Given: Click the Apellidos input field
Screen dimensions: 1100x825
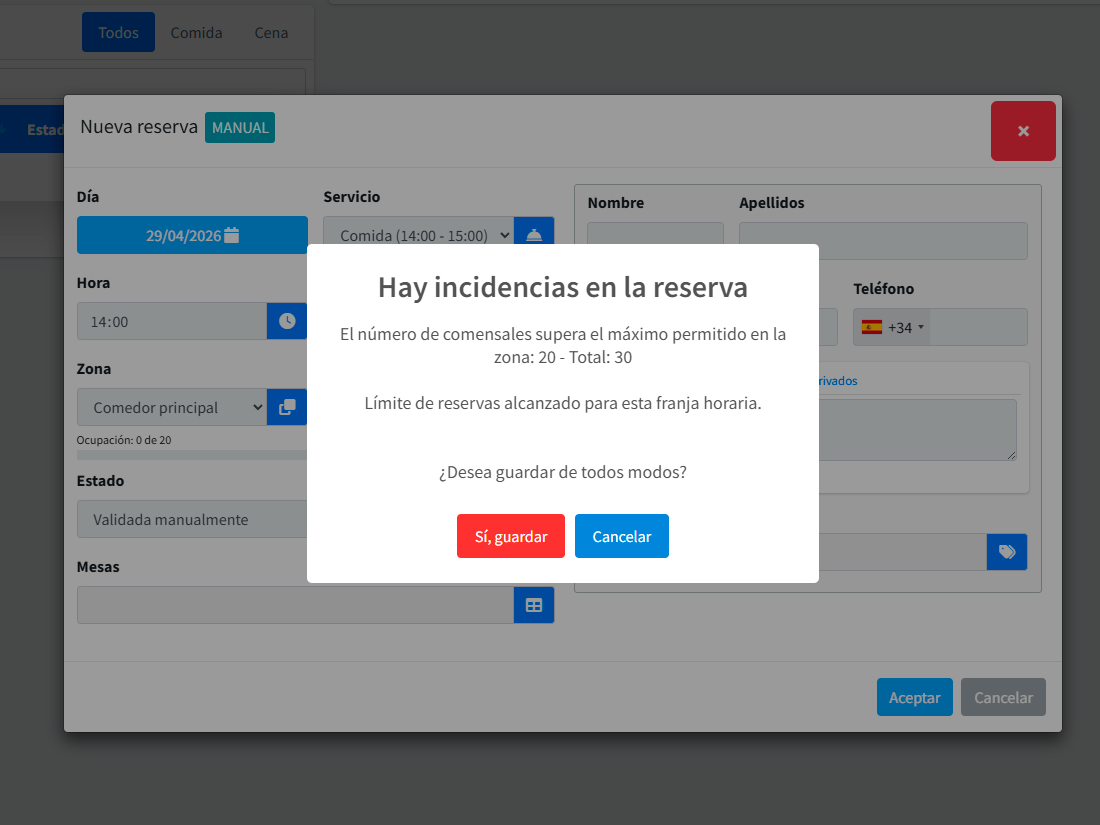Looking at the screenshot, I should point(883,241).
